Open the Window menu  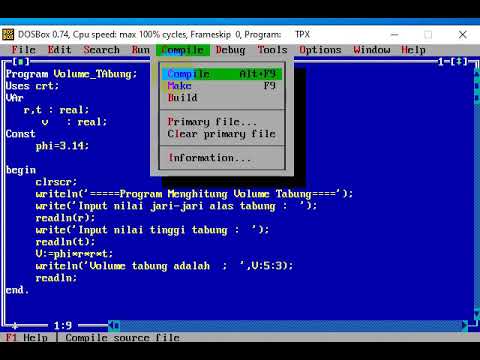[372, 50]
